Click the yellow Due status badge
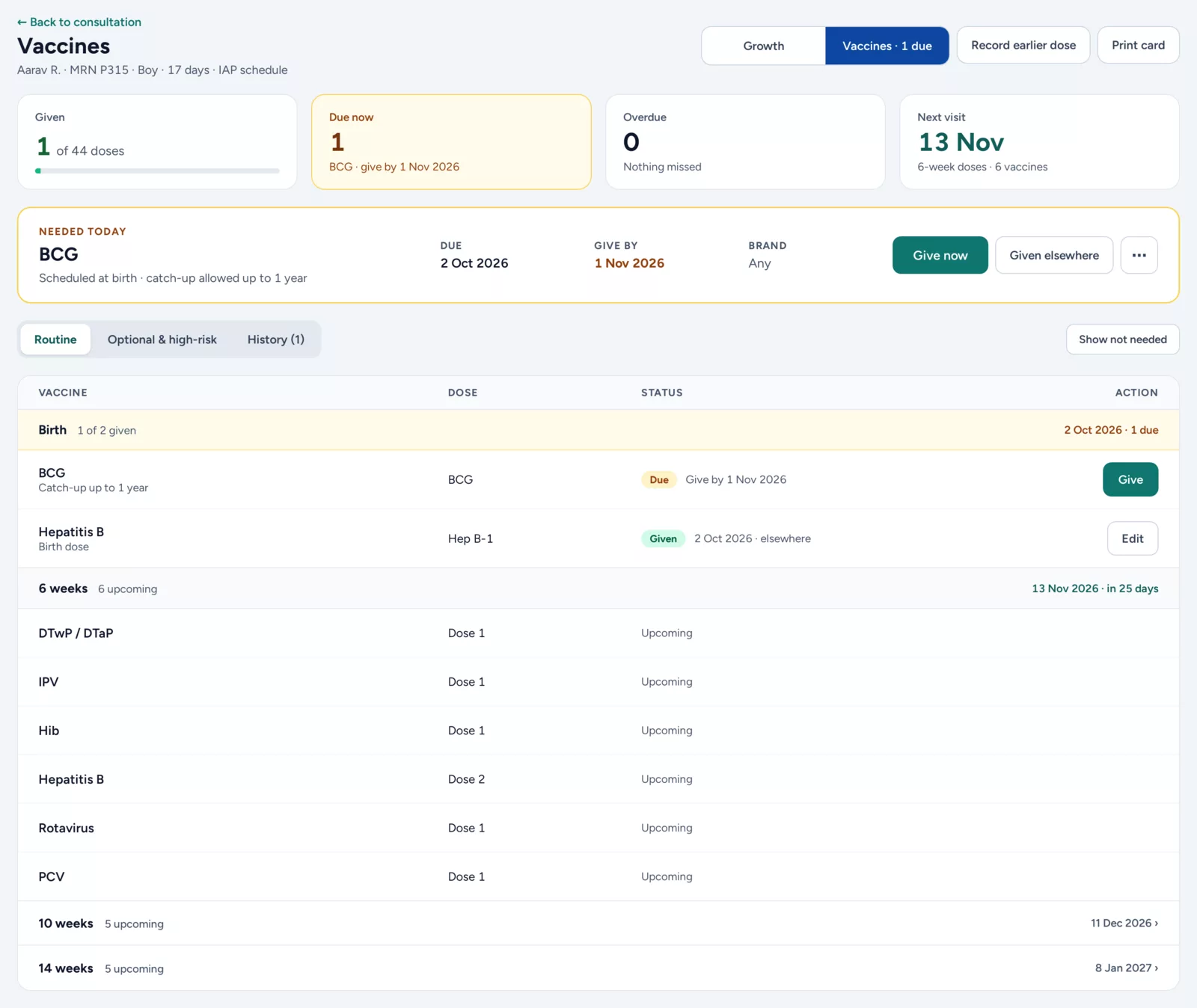 tap(659, 480)
